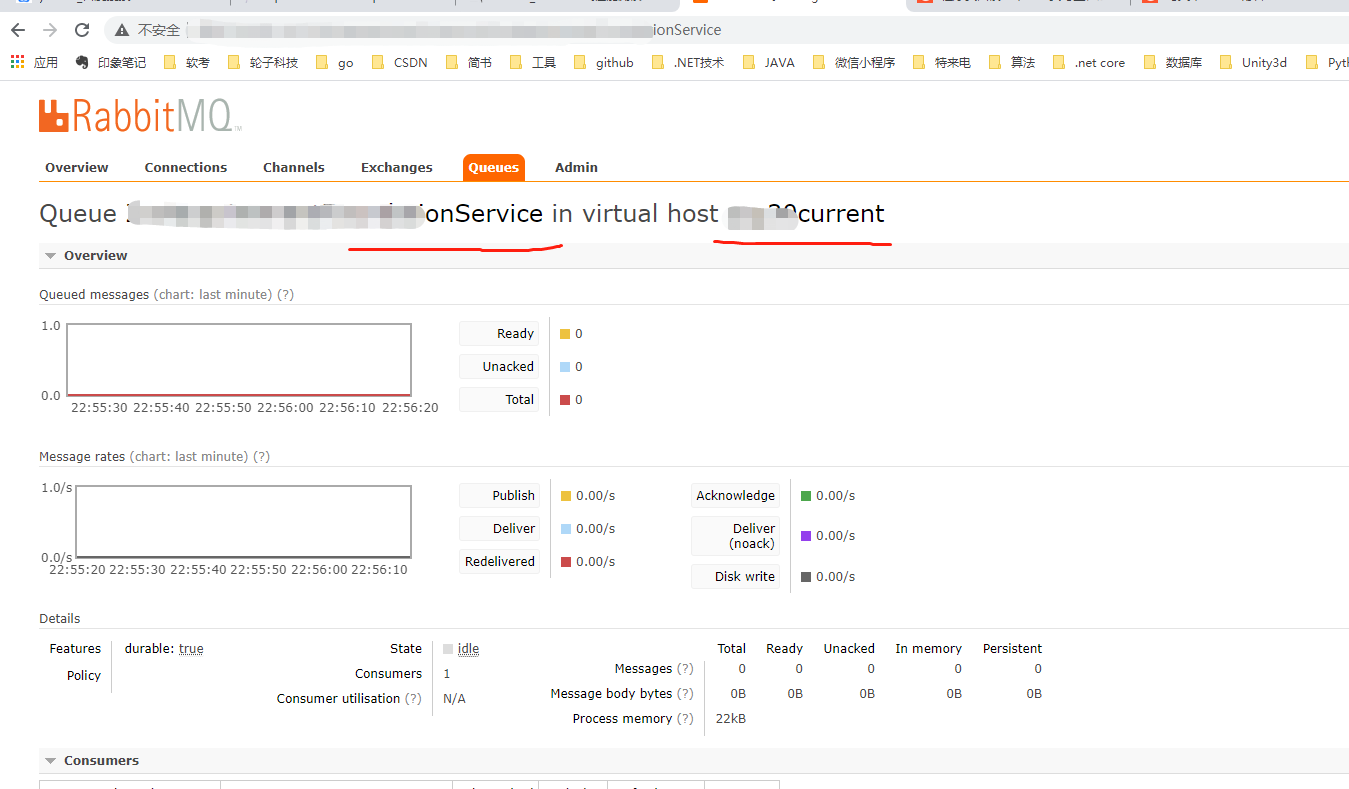
Task: Open the go bookmark folder
Action: (335, 62)
